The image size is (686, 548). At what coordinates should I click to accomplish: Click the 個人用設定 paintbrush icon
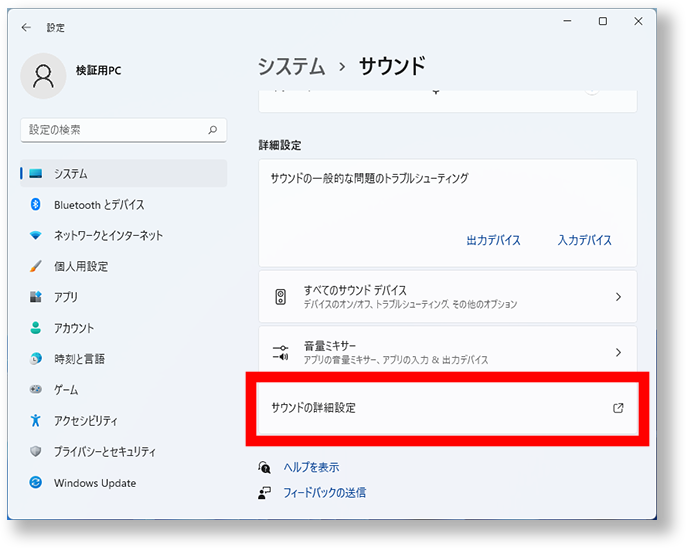pyautogui.click(x=36, y=266)
